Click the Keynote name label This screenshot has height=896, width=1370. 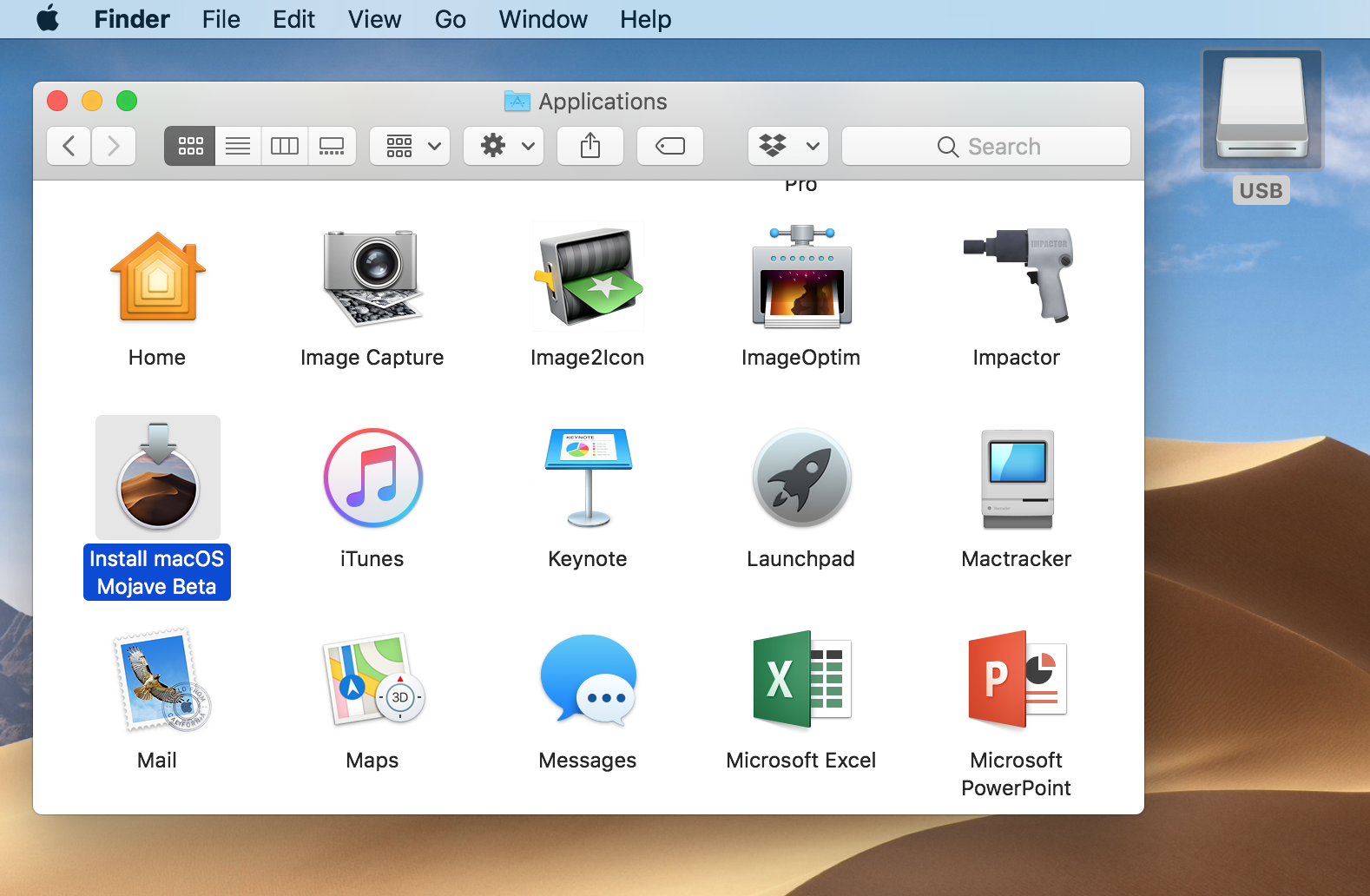point(588,558)
